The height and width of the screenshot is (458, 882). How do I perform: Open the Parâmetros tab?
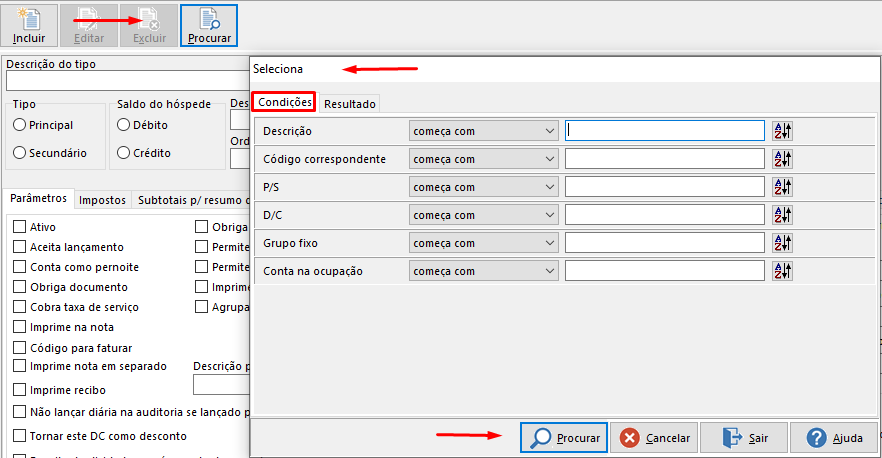coord(38,199)
